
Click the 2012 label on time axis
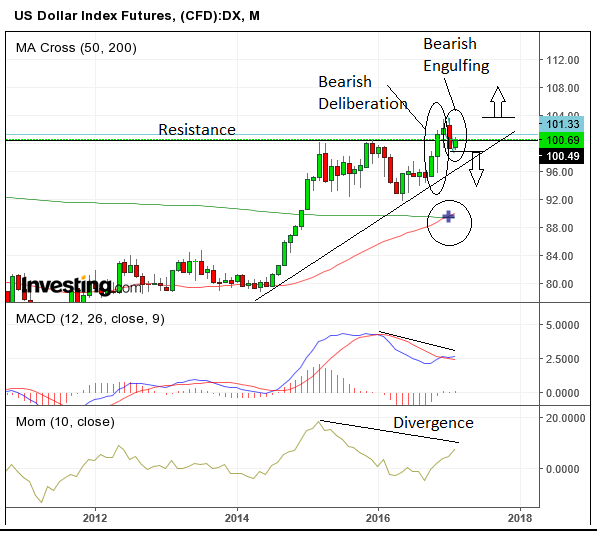[x=96, y=518]
